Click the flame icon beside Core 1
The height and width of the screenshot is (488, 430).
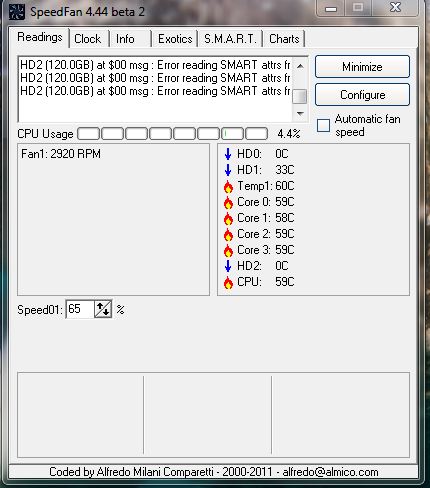pyautogui.click(x=228, y=219)
